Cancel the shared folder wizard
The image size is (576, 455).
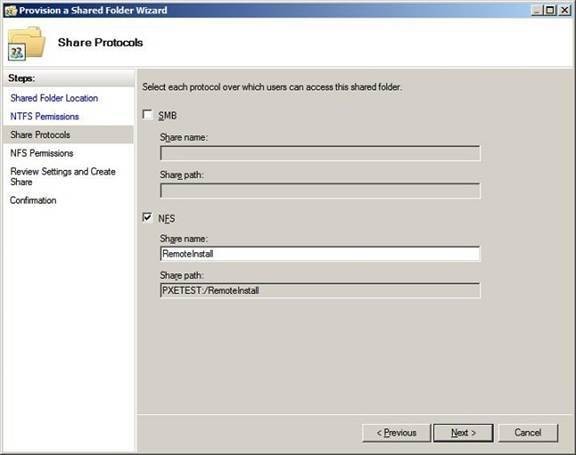point(528,433)
